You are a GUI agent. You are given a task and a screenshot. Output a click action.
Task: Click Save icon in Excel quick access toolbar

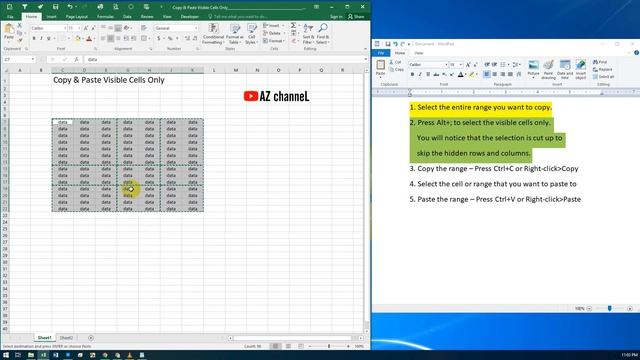(x=55, y=7)
